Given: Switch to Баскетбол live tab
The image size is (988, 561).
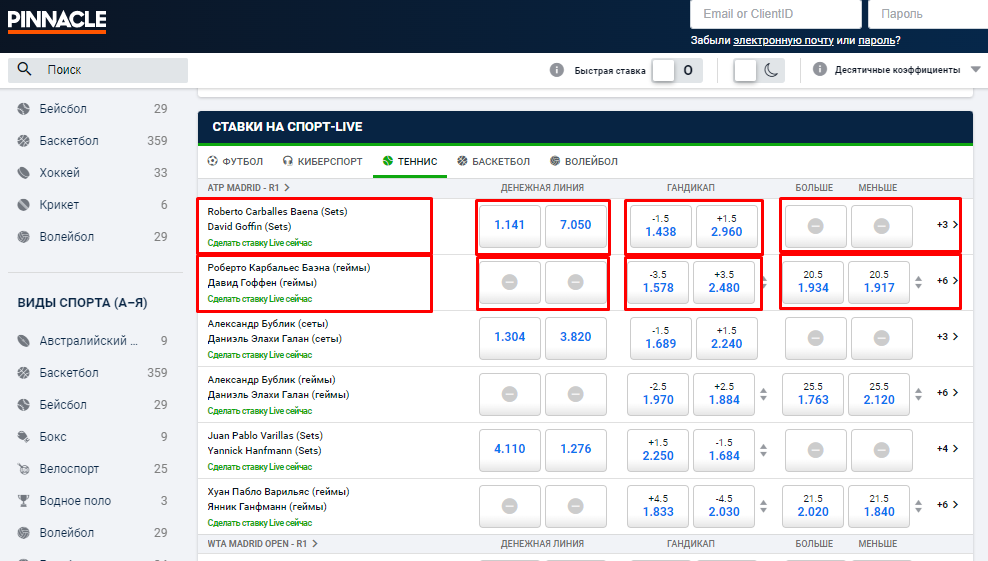Looking at the screenshot, I should coord(493,161).
